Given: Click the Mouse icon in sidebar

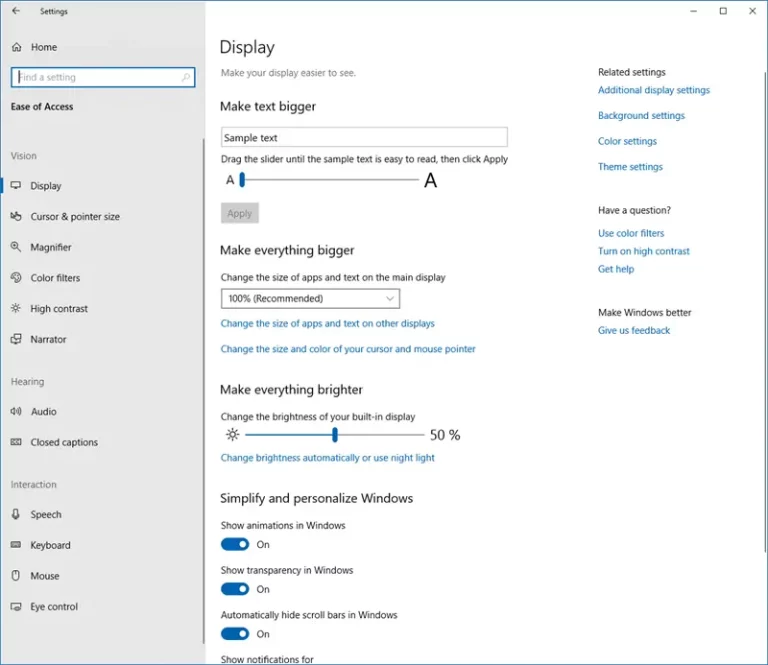Looking at the screenshot, I should (x=16, y=576).
